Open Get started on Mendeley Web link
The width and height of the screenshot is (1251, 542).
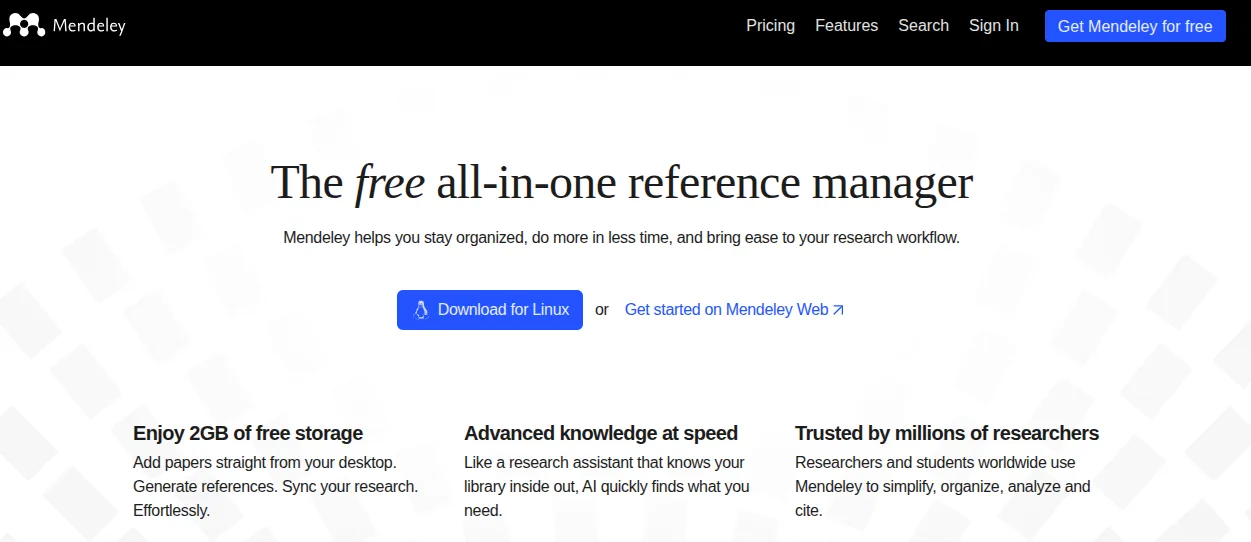click(x=735, y=310)
